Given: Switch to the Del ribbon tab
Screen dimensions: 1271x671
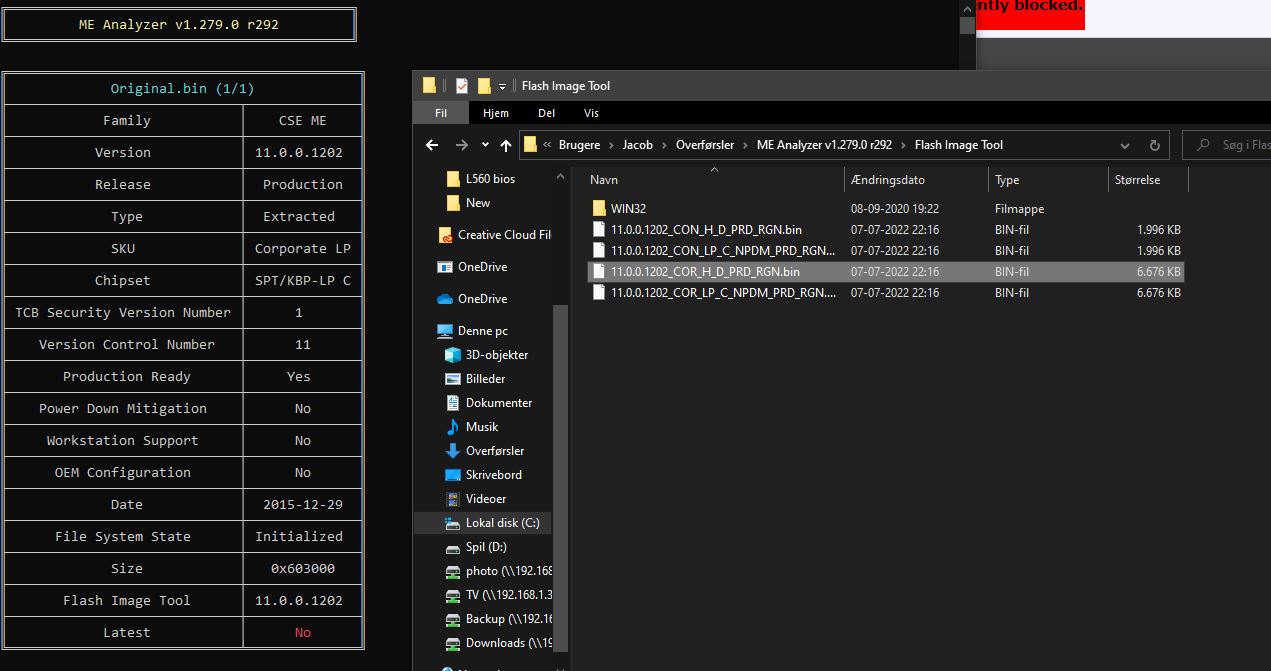Looking at the screenshot, I should [546, 113].
